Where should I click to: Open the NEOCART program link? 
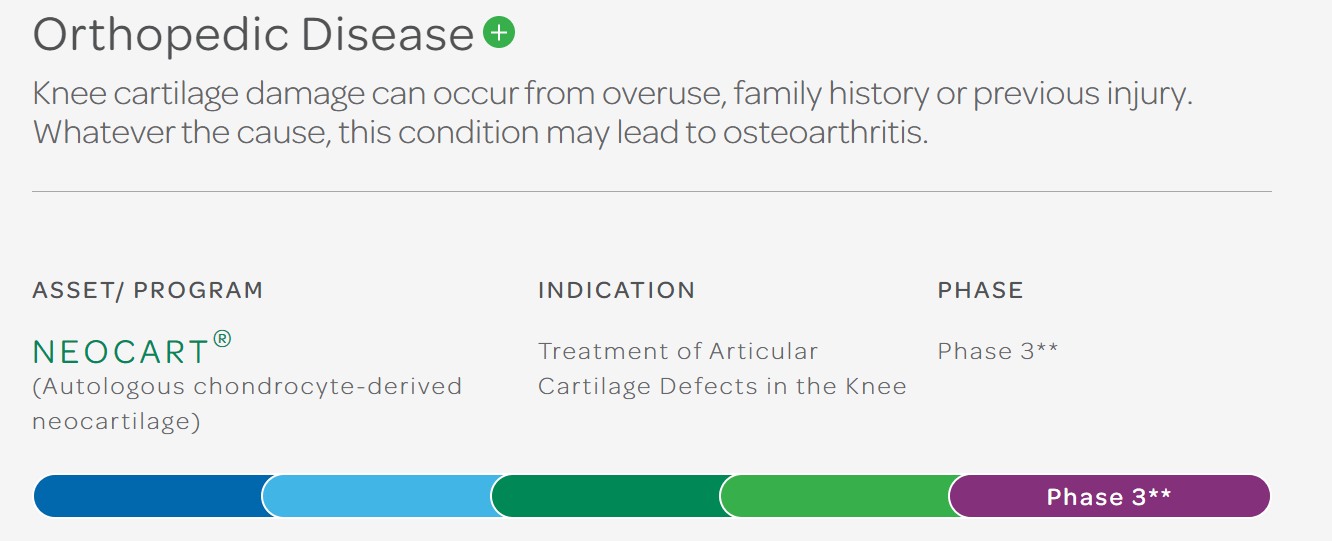click(122, 351)
